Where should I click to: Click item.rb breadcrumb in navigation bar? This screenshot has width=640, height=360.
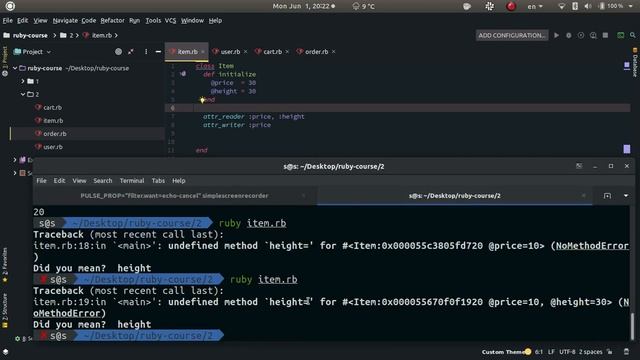(x=98, y=36)
